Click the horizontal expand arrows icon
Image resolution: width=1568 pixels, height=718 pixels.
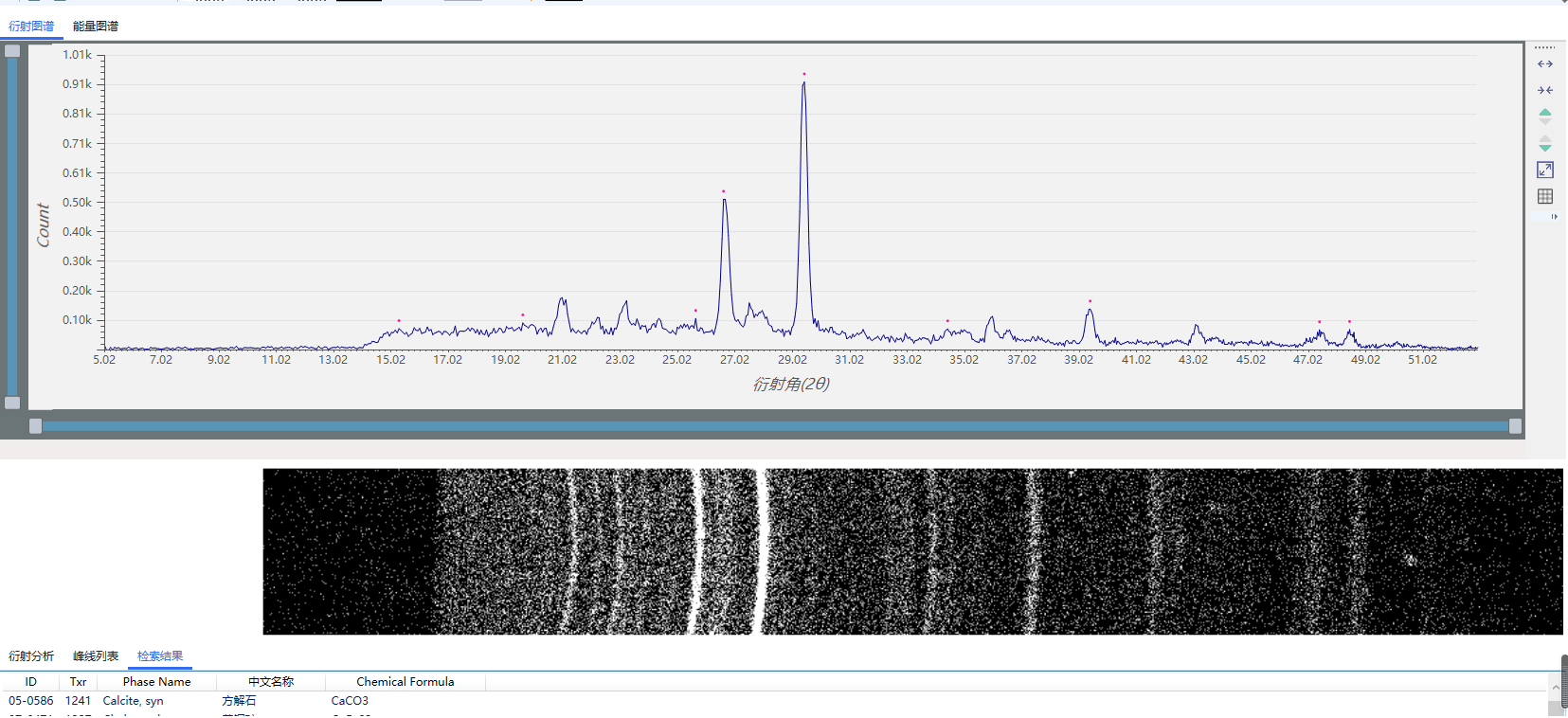coord(1545,64)
